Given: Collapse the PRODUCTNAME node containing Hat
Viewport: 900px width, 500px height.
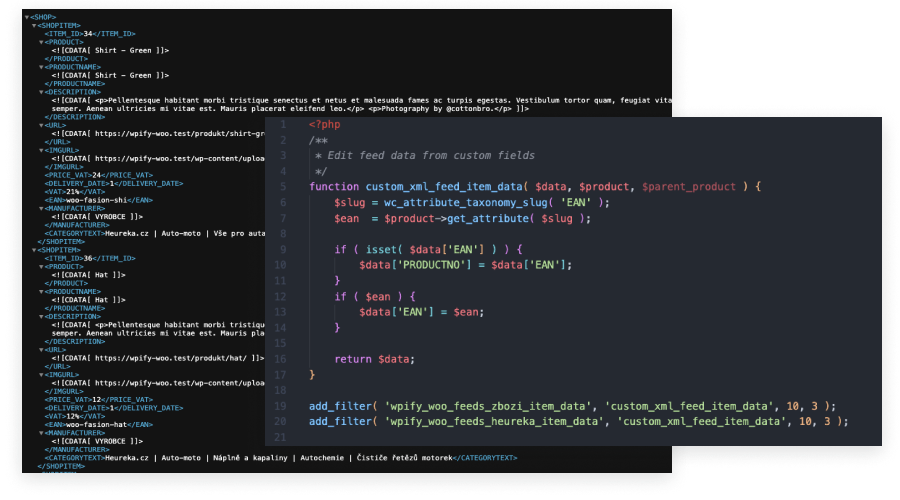Looking at the screenshot, I should point(41,292).
